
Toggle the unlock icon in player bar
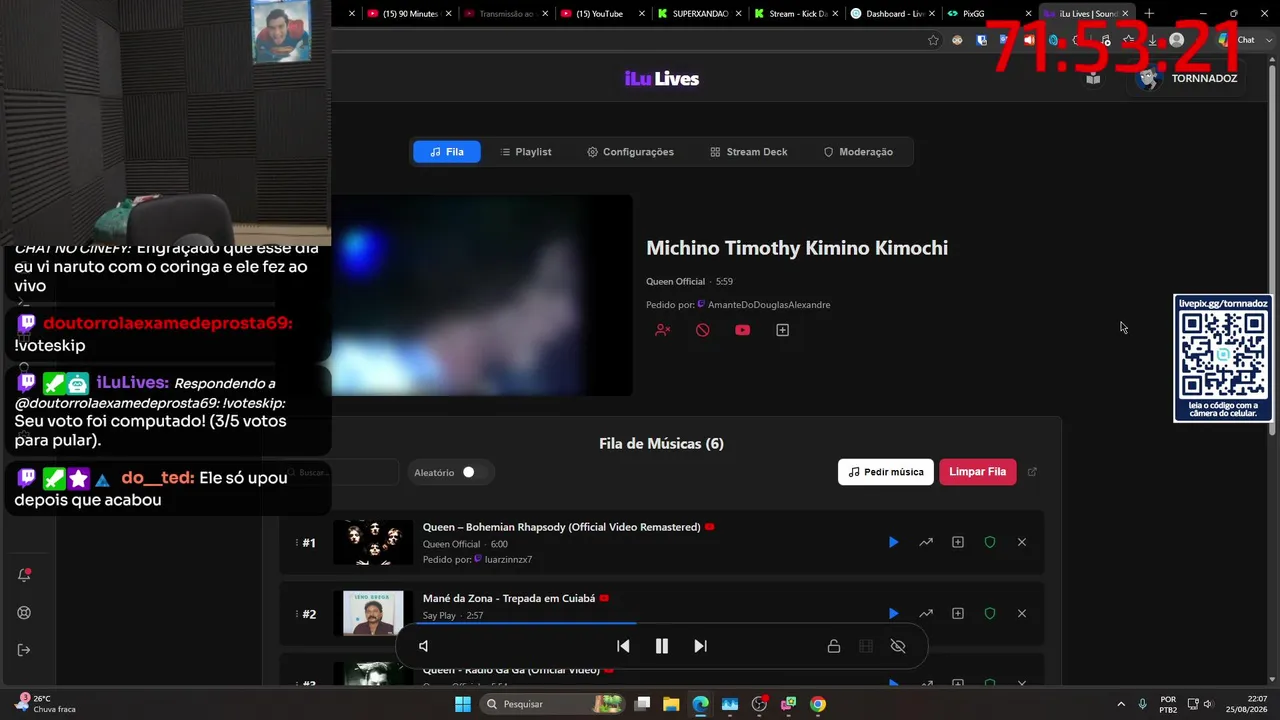pos(833,646)
